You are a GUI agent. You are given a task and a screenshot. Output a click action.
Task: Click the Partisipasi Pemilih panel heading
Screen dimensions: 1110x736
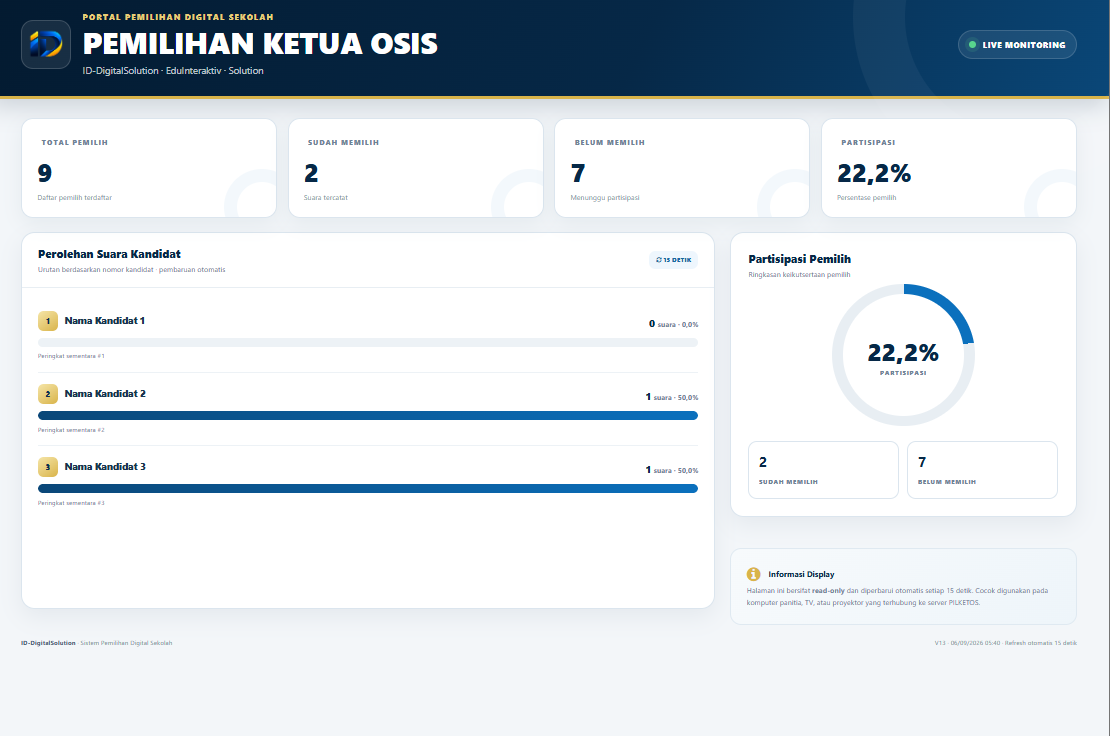(799, 259)
